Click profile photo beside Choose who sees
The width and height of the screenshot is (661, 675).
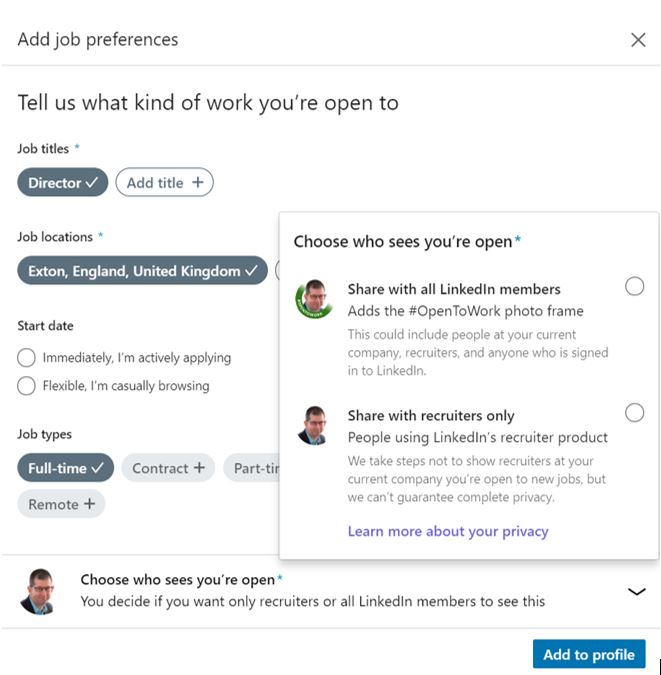point(39,591)
